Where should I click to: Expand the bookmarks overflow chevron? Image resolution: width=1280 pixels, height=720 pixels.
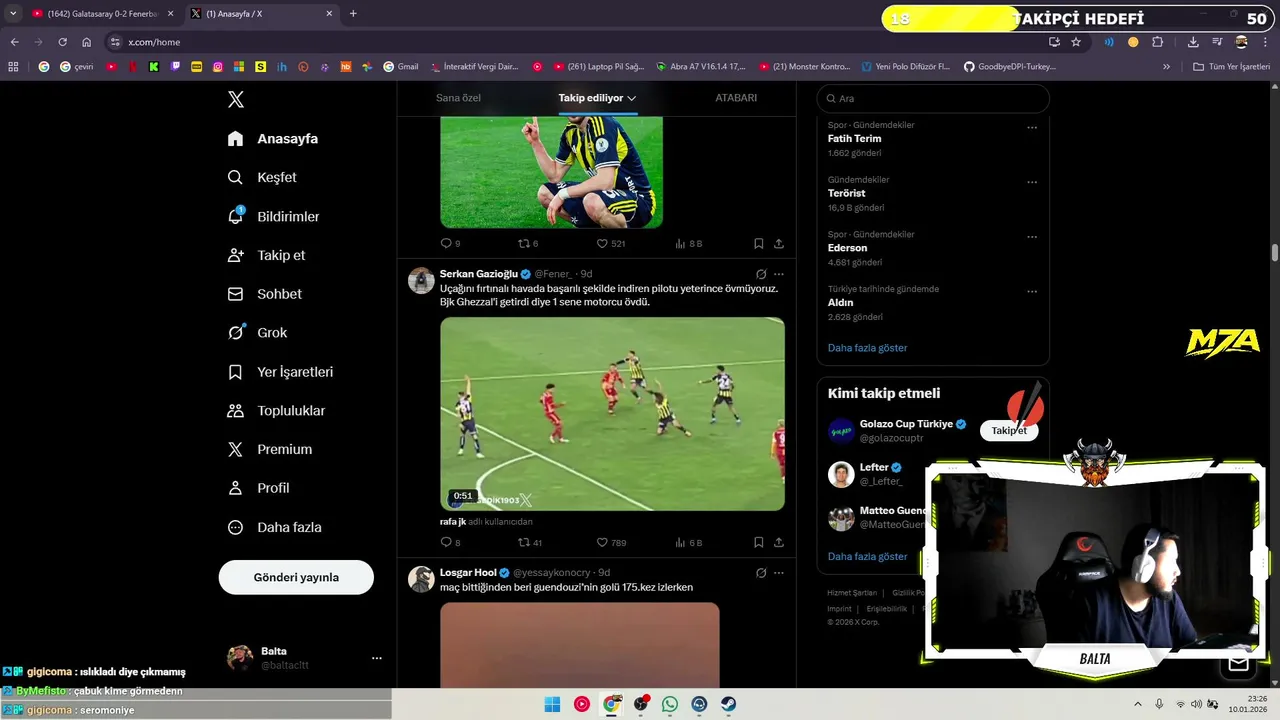[x=1166, y=67]
